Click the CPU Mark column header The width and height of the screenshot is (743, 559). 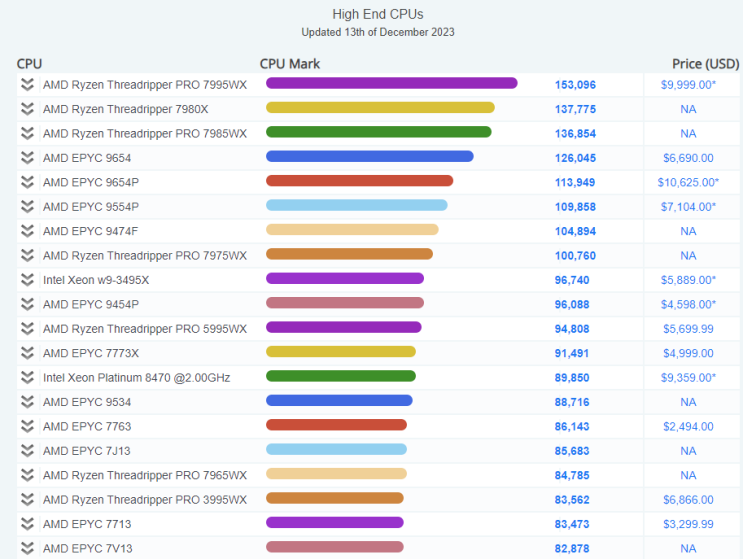point(290,64)
